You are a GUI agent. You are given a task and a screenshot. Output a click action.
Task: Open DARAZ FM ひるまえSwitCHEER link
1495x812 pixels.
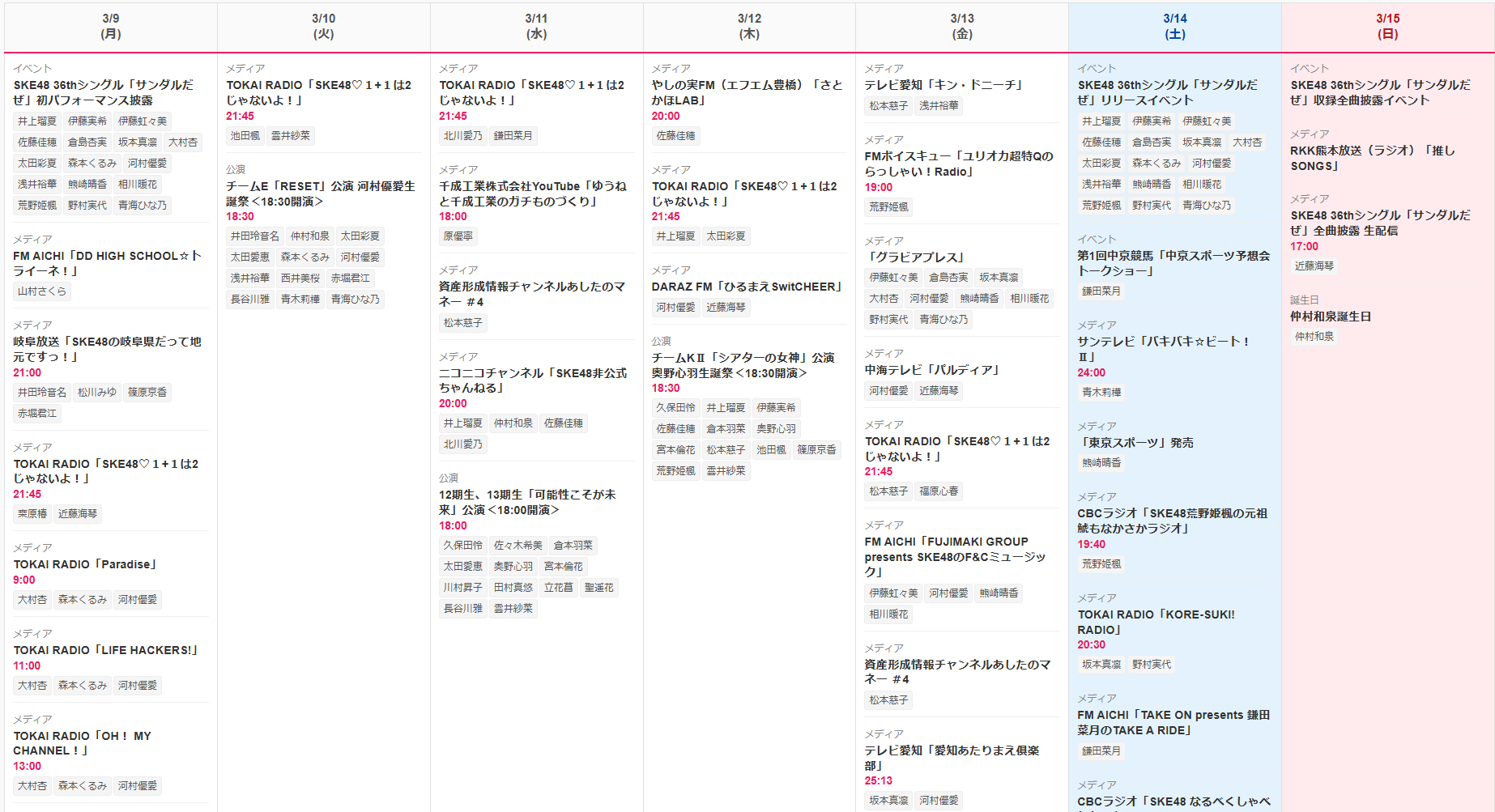click(x=747, y=287)
